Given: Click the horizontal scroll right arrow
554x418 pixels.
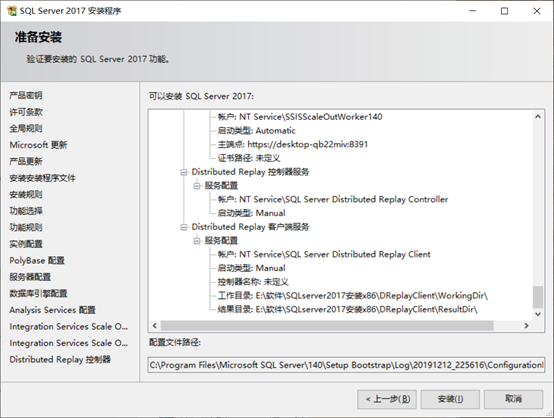Looking at the screenshot, I should tap(526, 325).
